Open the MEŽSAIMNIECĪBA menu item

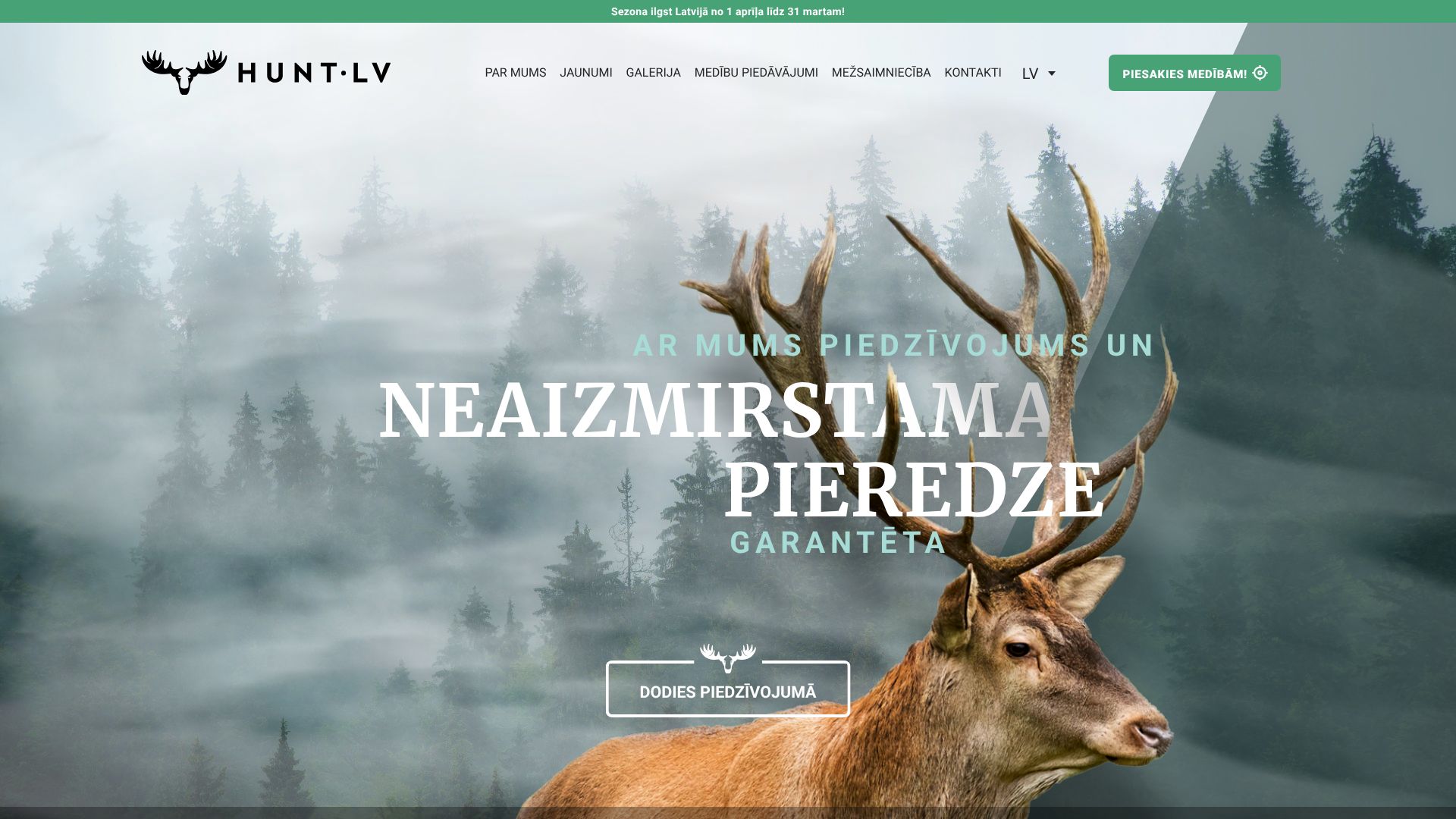(x=881, y=73)
